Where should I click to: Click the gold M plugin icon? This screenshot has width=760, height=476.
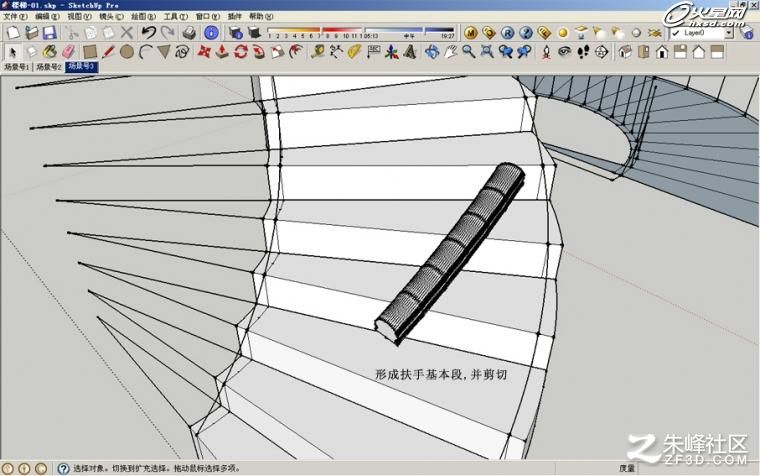(x=471, y=33)
